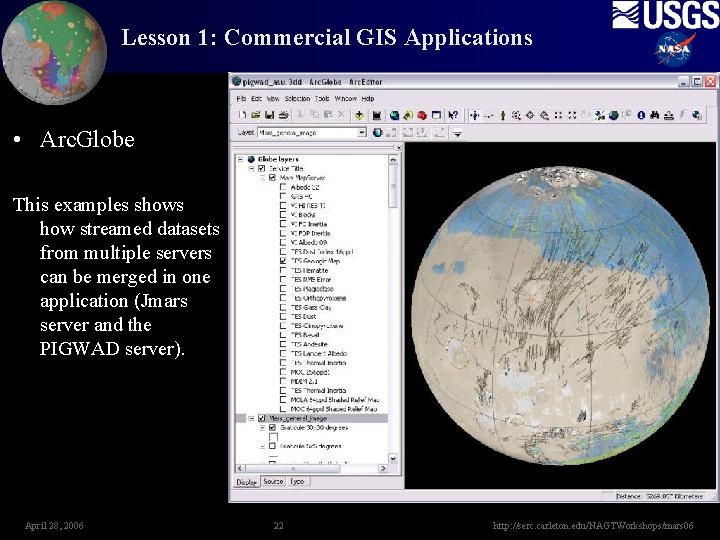Toggle the Graticule 30x30 degrees checkbox
This screenshot has height=540, width=720.
[x=272, y=428]
